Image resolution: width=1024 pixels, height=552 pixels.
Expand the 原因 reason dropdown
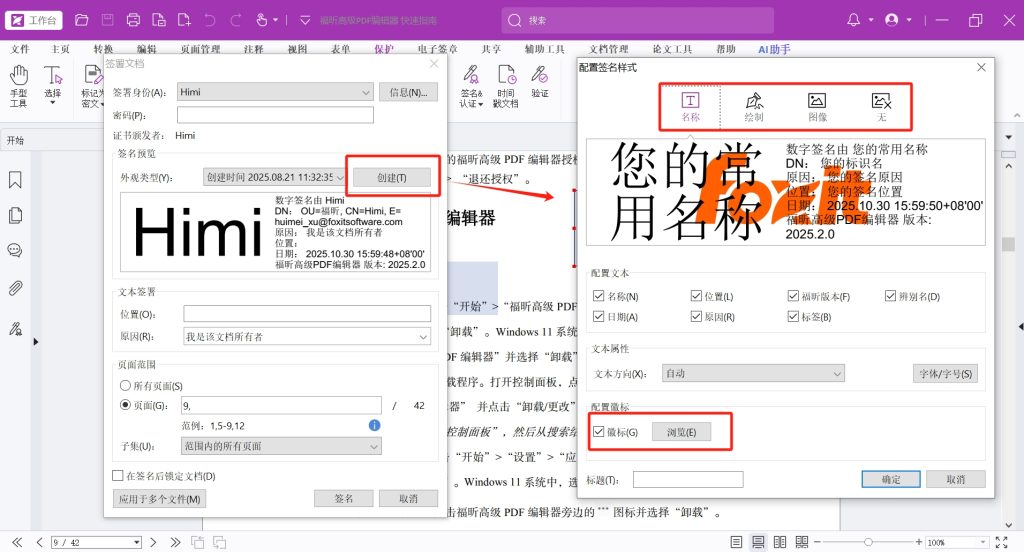pos(423,337)
